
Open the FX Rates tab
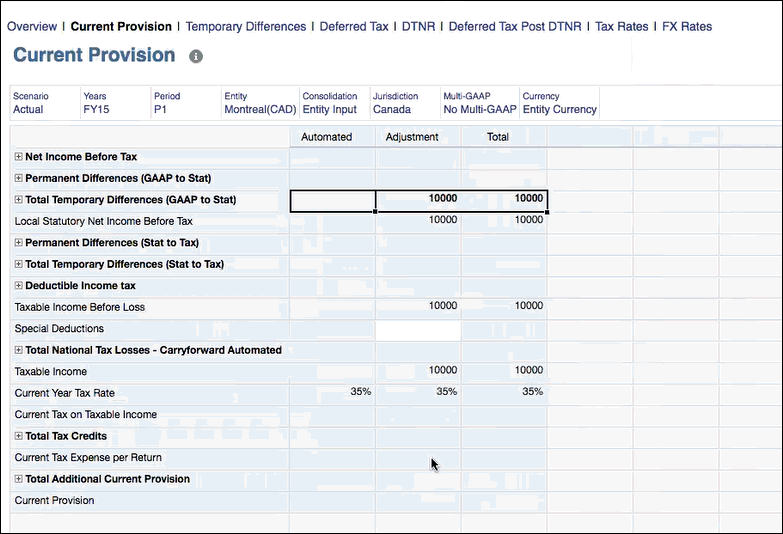(687, 26)
